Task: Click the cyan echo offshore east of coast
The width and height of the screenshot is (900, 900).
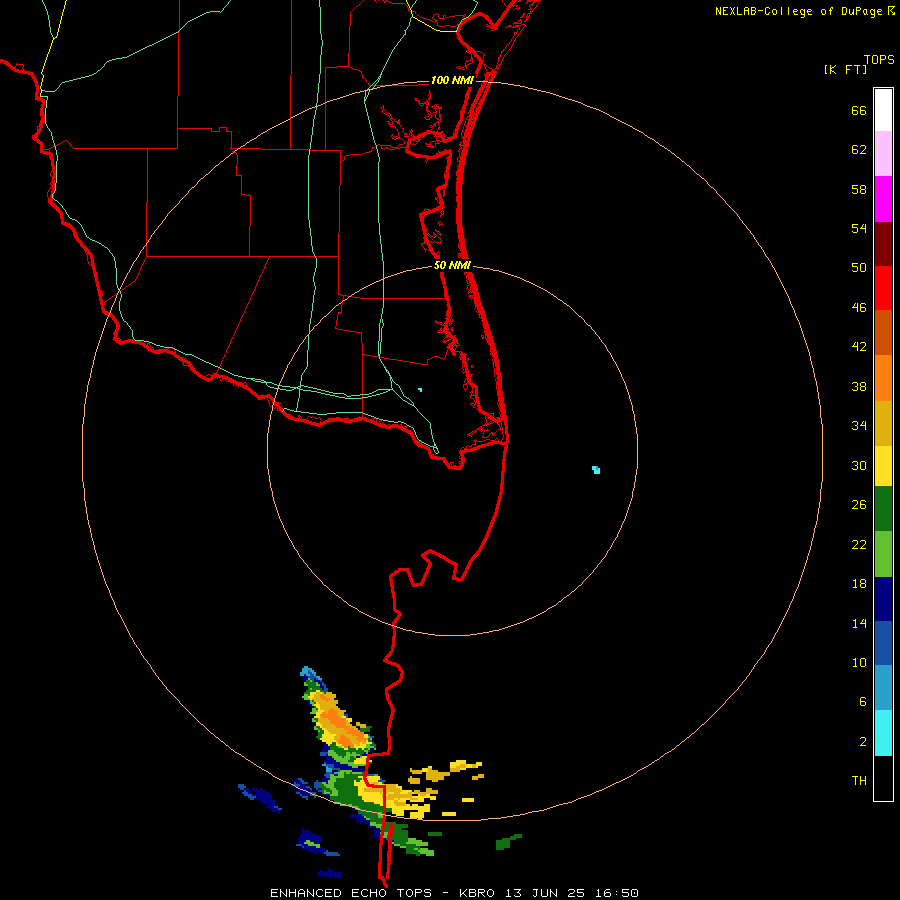Action: point(596,470)
